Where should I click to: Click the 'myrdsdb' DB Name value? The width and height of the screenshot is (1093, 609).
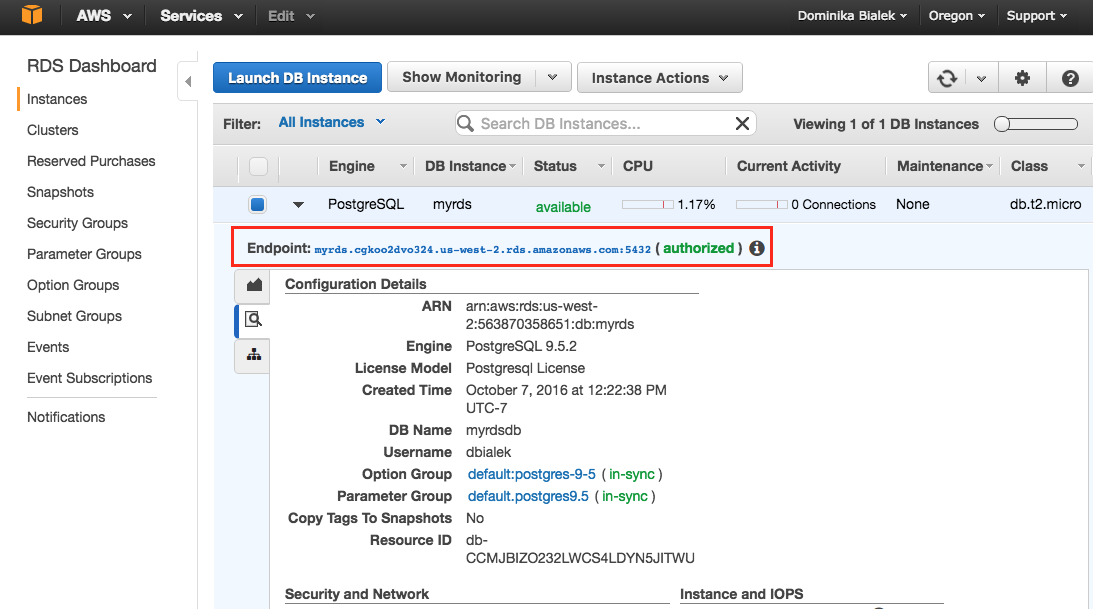pos(494,431)
